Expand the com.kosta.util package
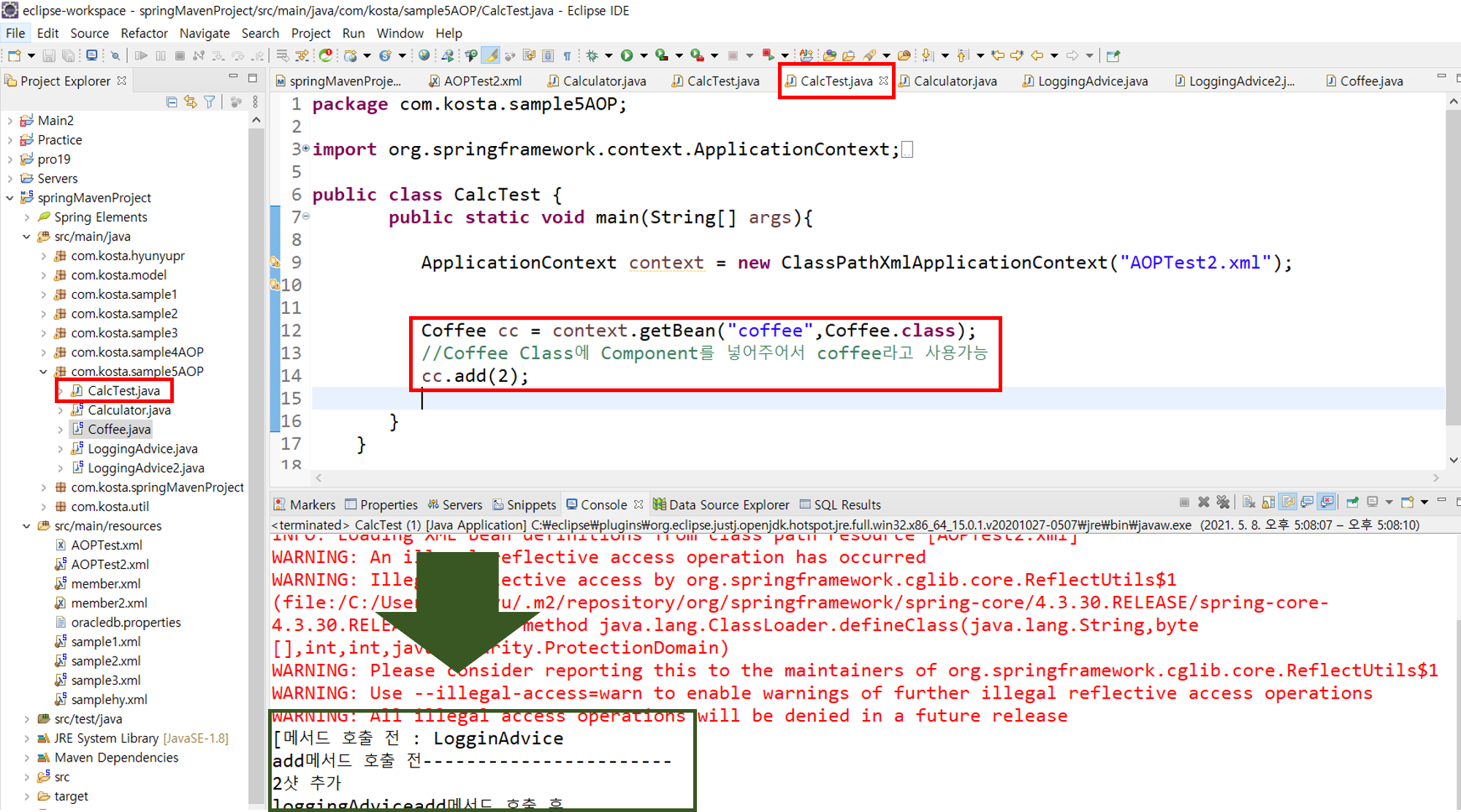 point(44,507)
